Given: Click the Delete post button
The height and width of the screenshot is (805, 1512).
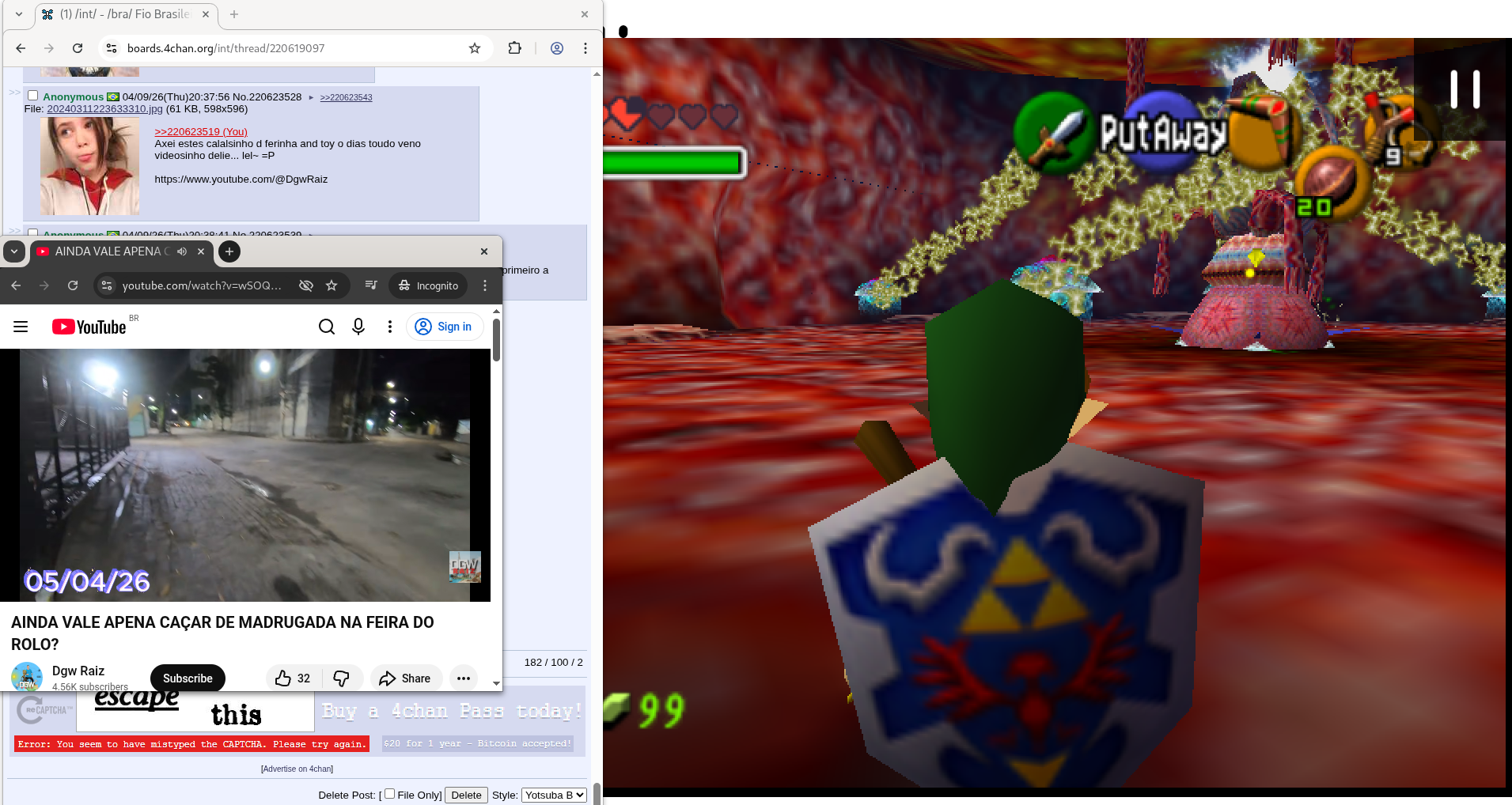Looking at the screenshot, I should [466, 795].
